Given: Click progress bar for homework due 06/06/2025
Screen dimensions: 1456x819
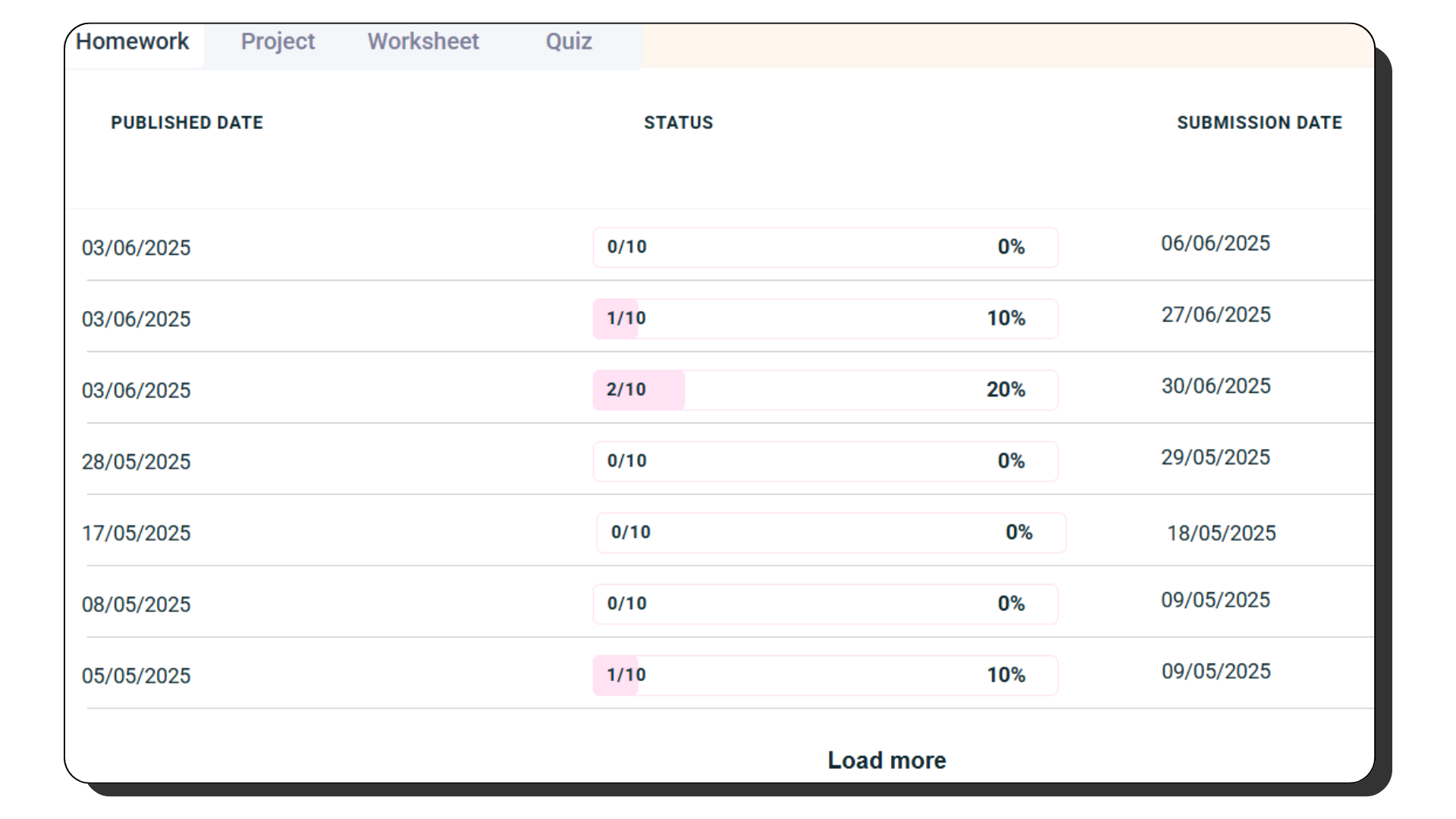Looking at the screenshot, I should (x=825, y=247).
